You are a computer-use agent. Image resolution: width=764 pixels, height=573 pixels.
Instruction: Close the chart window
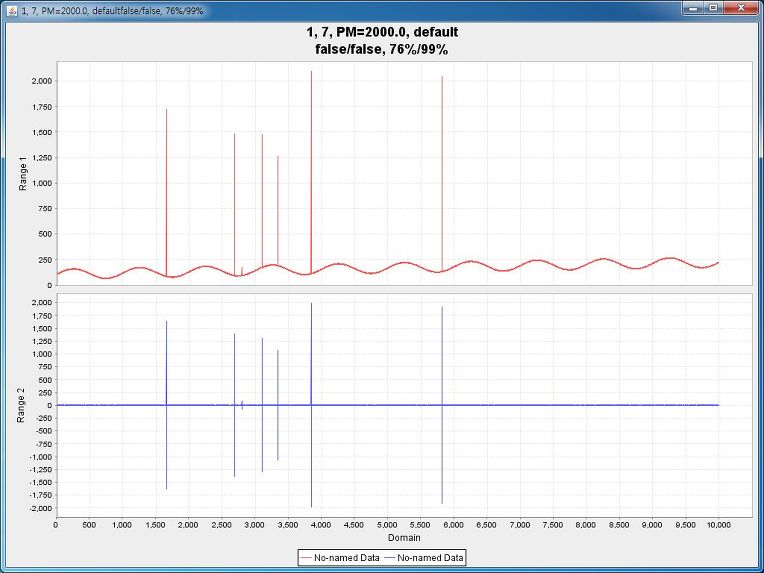click(x=741, y=8)
